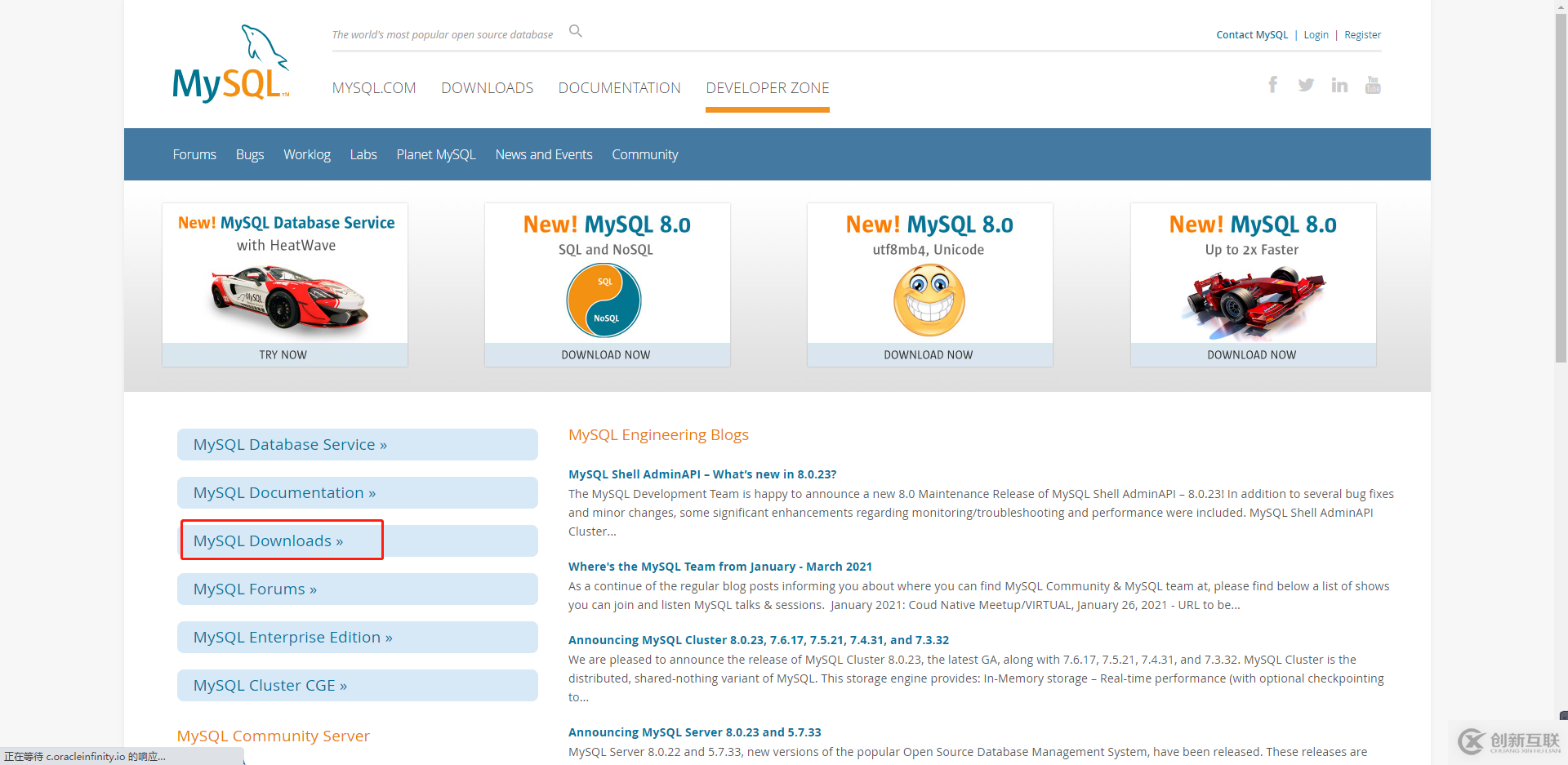This screenshot has width=1568, height=765.
Task: Open the Community menu item
Action: click(645, 154)
